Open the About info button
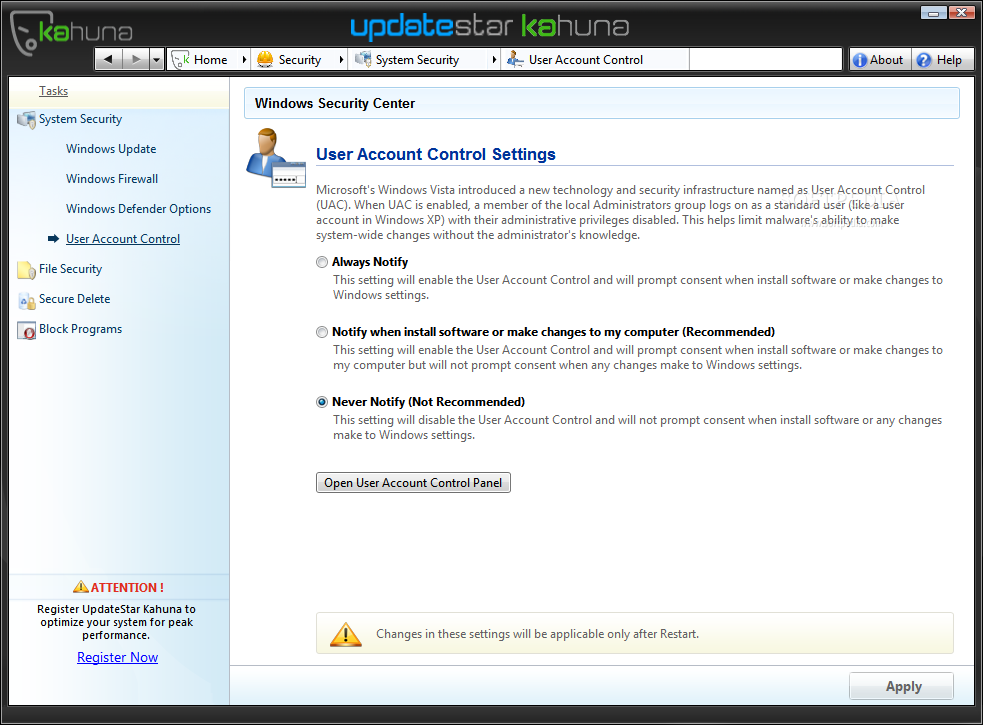This screenshot has width=983, height=725. point(880,60)
